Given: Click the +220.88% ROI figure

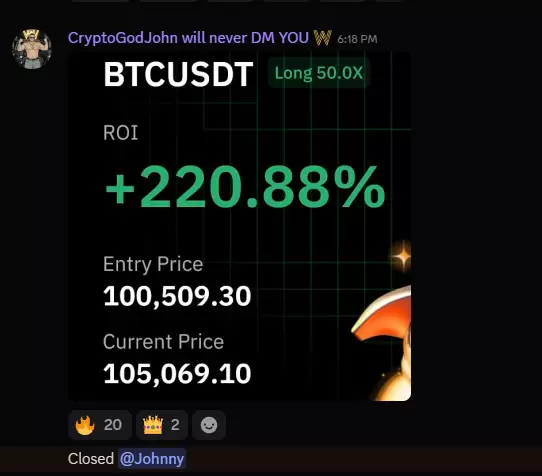Looking at the screenshot, I should pos(245,187).
